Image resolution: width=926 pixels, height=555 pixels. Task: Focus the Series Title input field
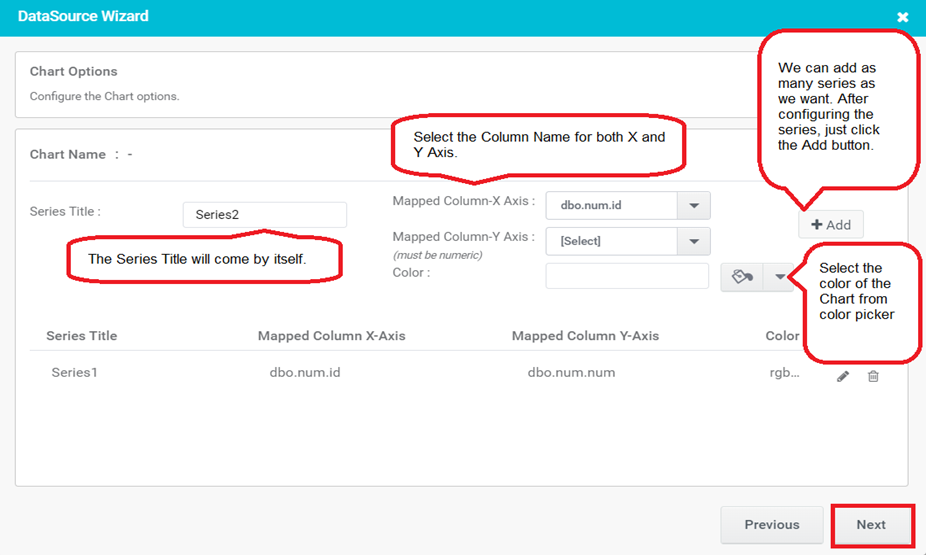pos(265,215)
